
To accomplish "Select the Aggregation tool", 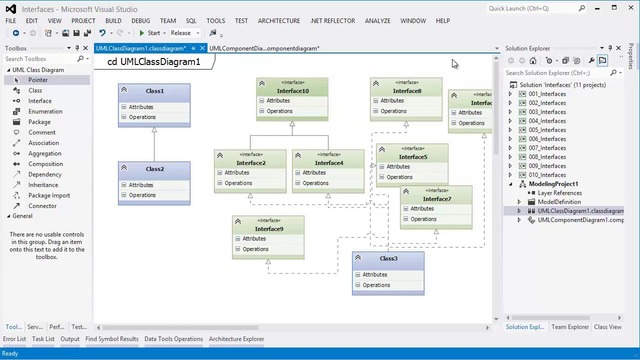I will point(47,153).
